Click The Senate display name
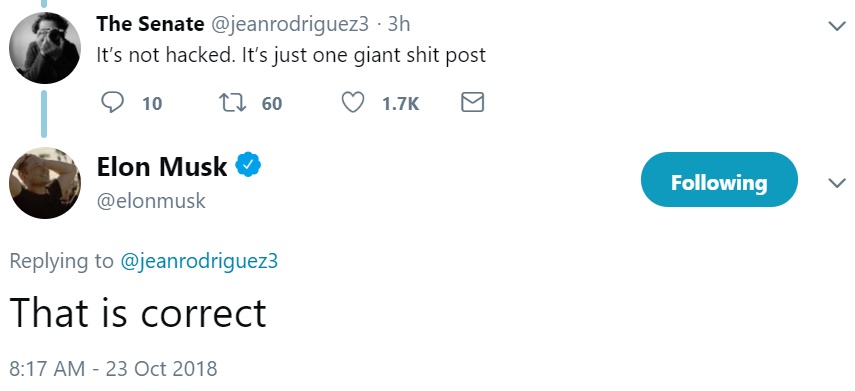 [x=150, y=24]
